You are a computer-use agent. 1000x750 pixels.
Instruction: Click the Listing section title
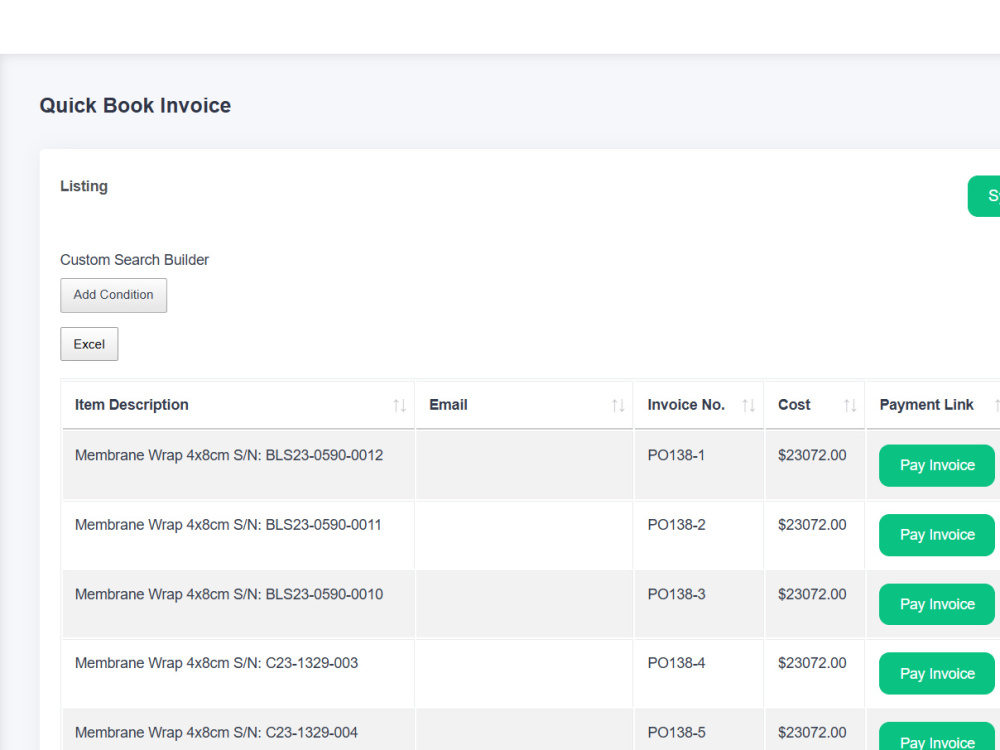coord(84,186)
